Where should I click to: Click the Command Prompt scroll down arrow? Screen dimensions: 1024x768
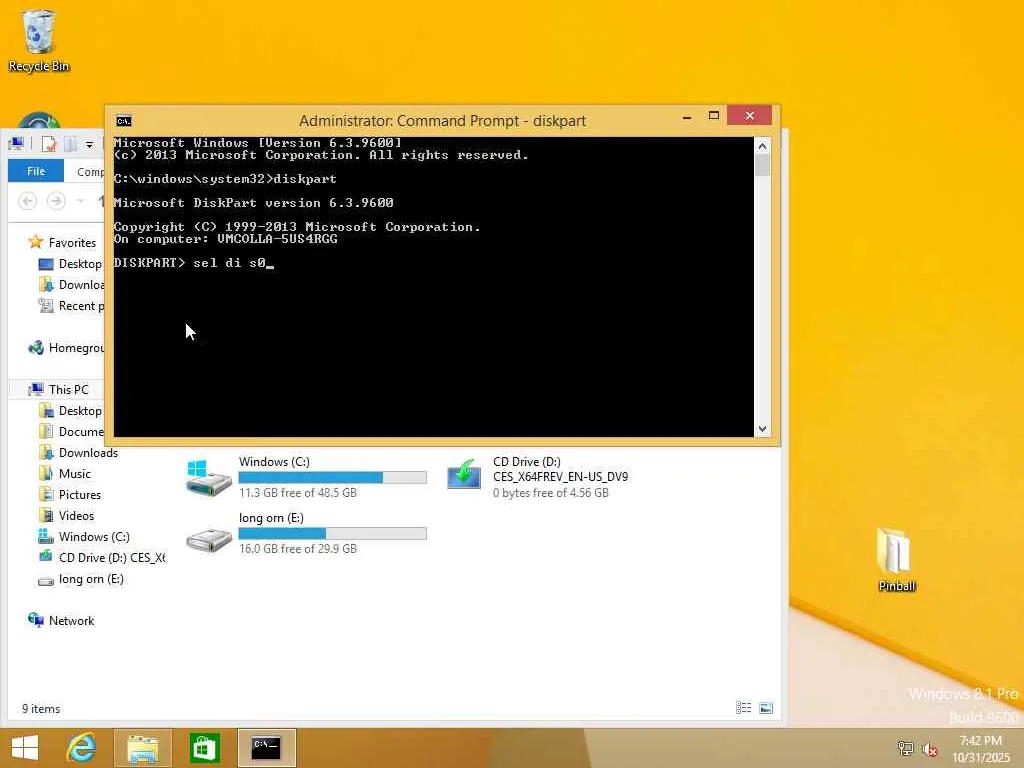762,429
